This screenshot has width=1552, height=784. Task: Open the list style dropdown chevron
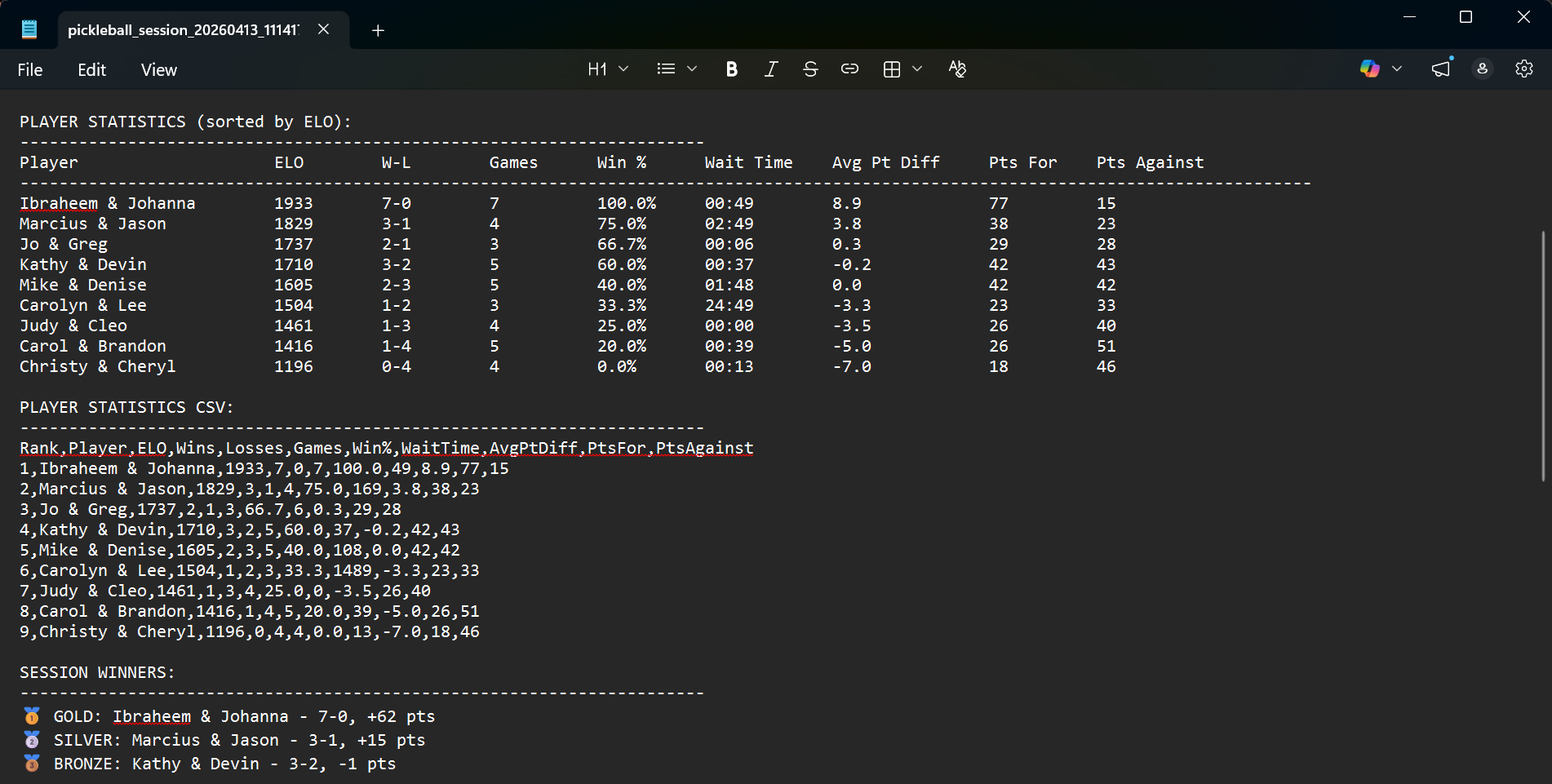[x=692, y=69]
